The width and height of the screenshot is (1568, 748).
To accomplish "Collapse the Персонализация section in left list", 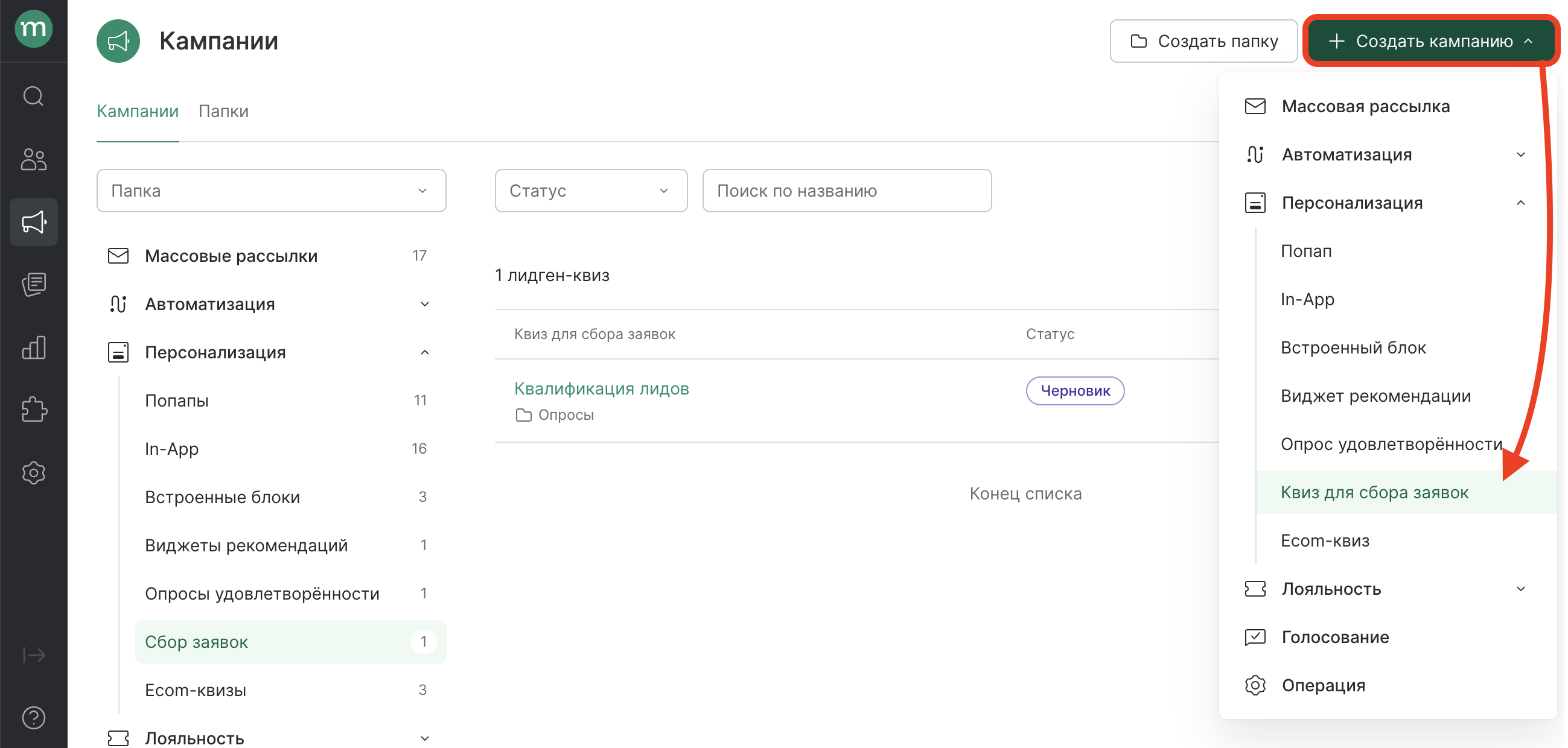I will [424, 352].
